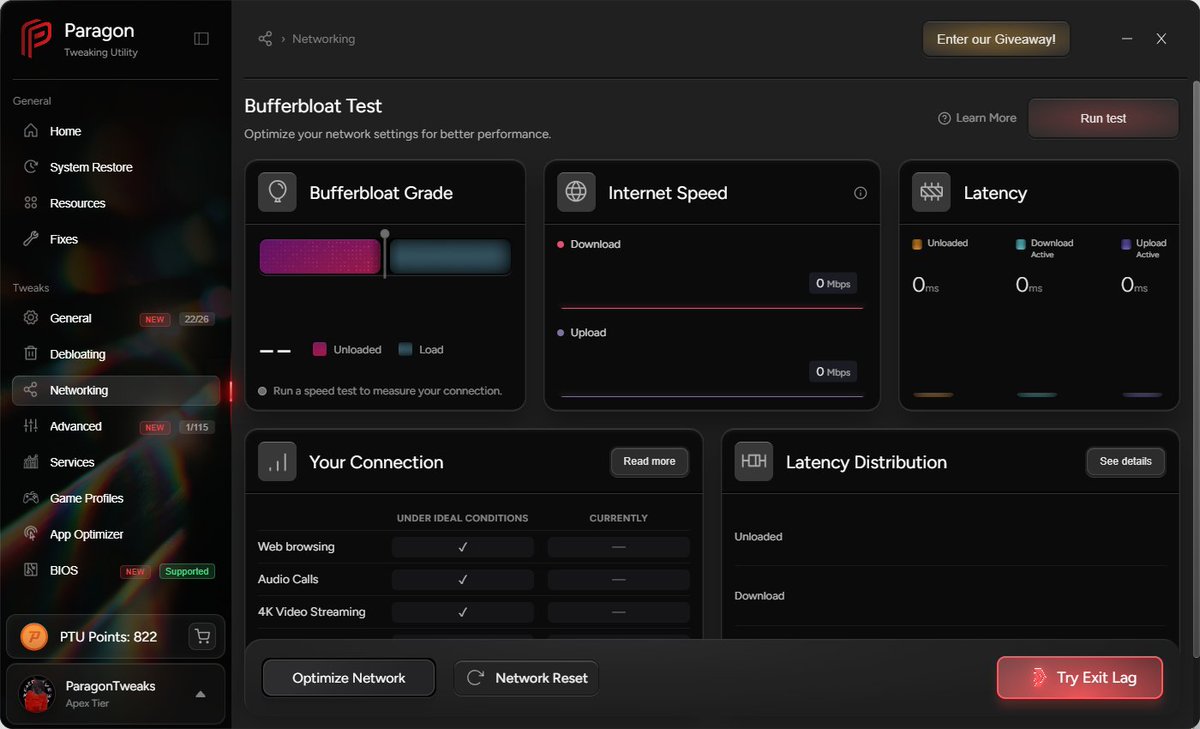The height and width of the screenshot is (729, 1200).
Task: Open the Networking sidebar item
Action: [x=116, y=390]
